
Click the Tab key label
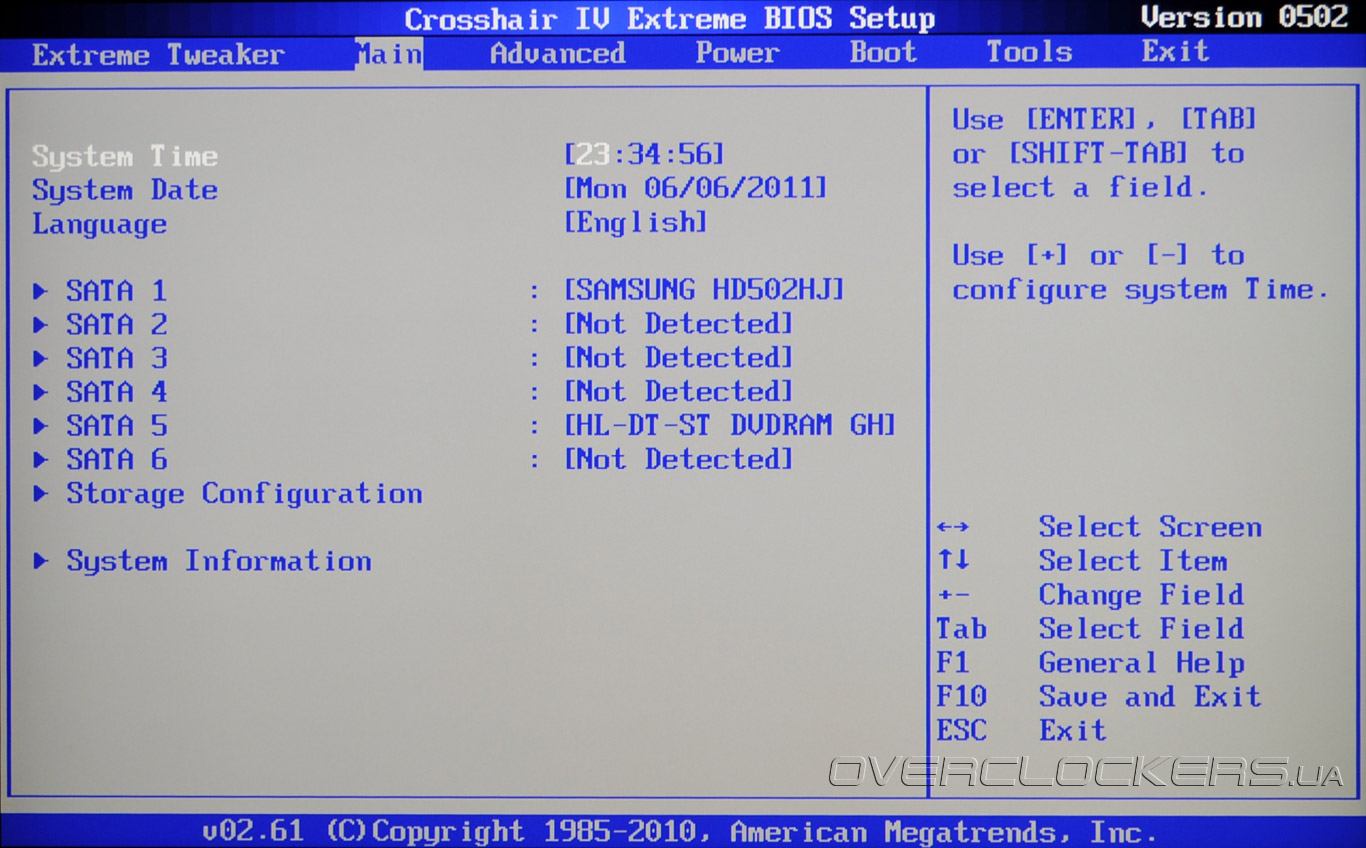pos(961,630)
